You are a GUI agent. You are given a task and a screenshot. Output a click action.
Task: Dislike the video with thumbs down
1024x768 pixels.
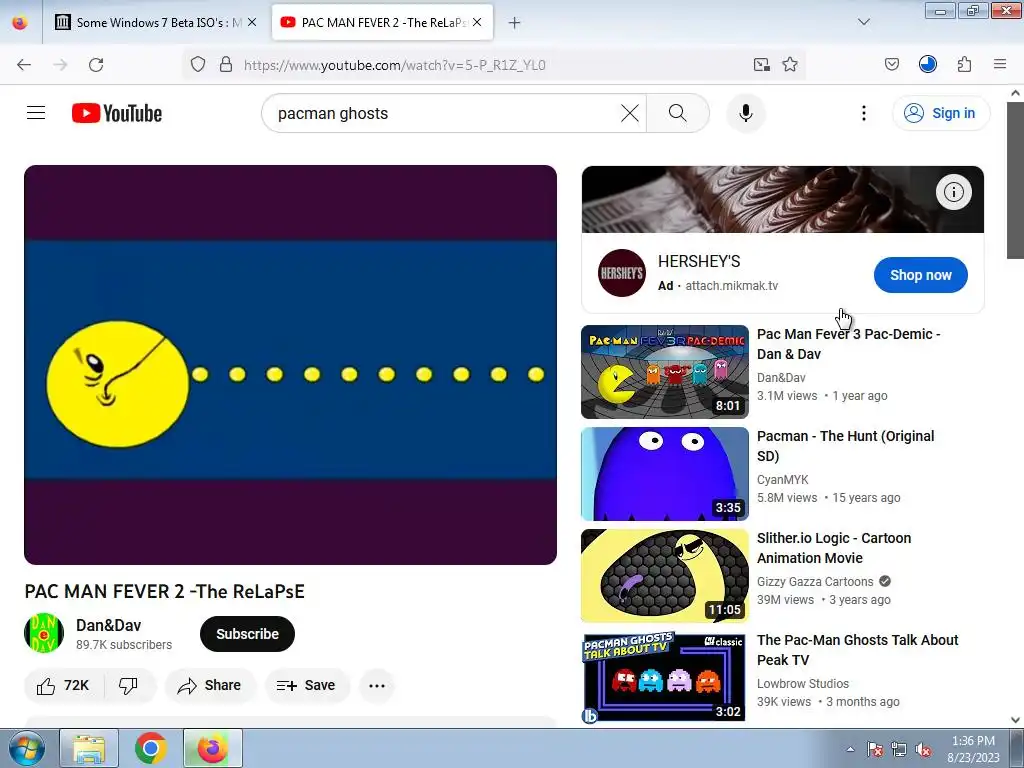tap(129, 686)
